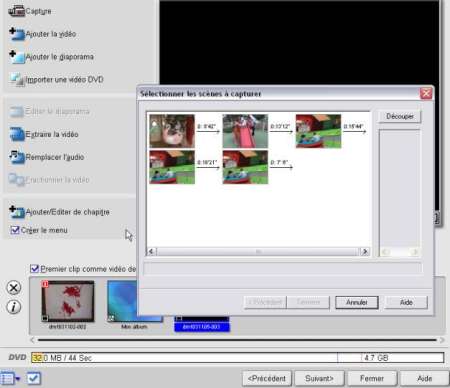
Task: Click the 4.7 GB capacity label
Action: pyautogui.click(x=376, y=358)
